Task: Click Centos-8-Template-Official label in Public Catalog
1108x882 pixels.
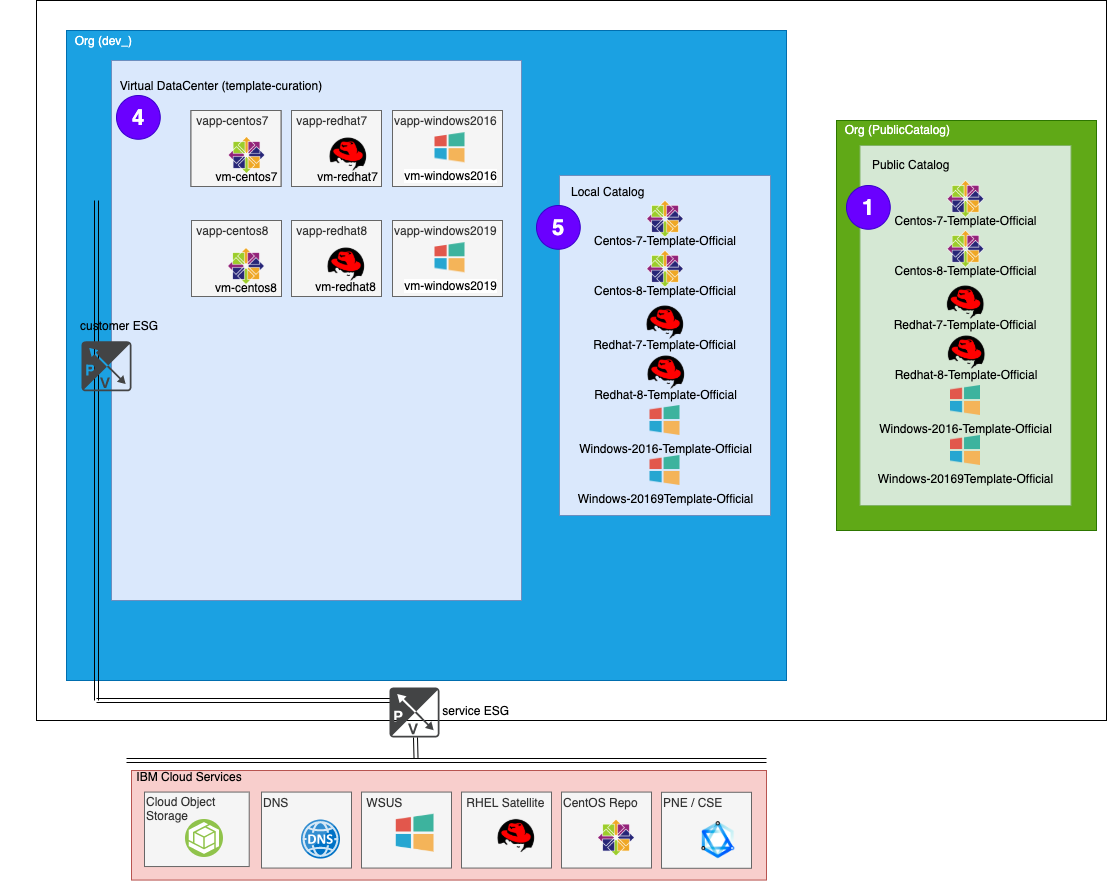Action: [965, 271]
